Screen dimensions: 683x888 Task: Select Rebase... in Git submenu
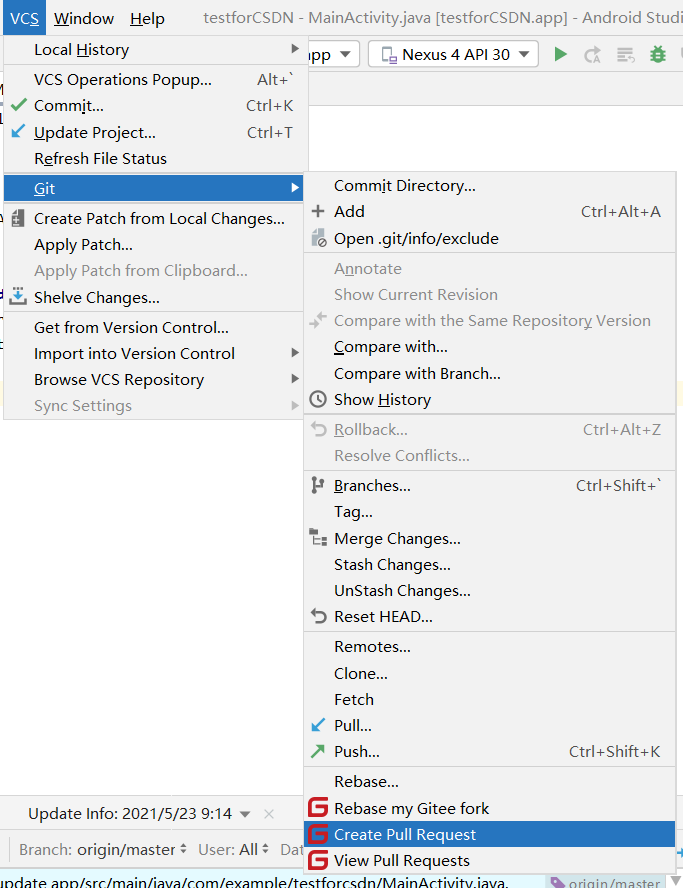coord(490,782)
